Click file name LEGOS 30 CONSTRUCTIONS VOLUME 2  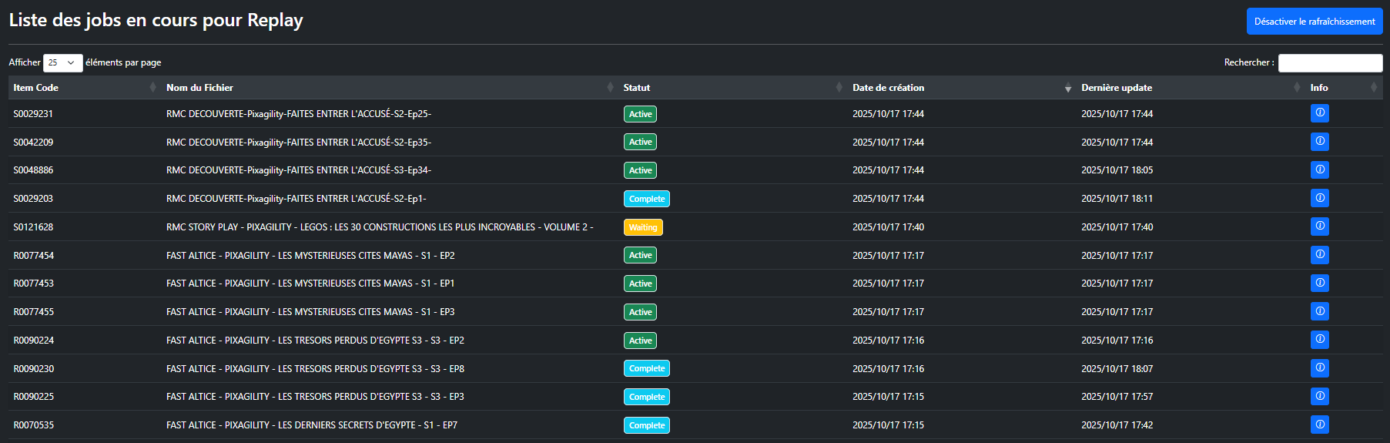coord(380,227)
